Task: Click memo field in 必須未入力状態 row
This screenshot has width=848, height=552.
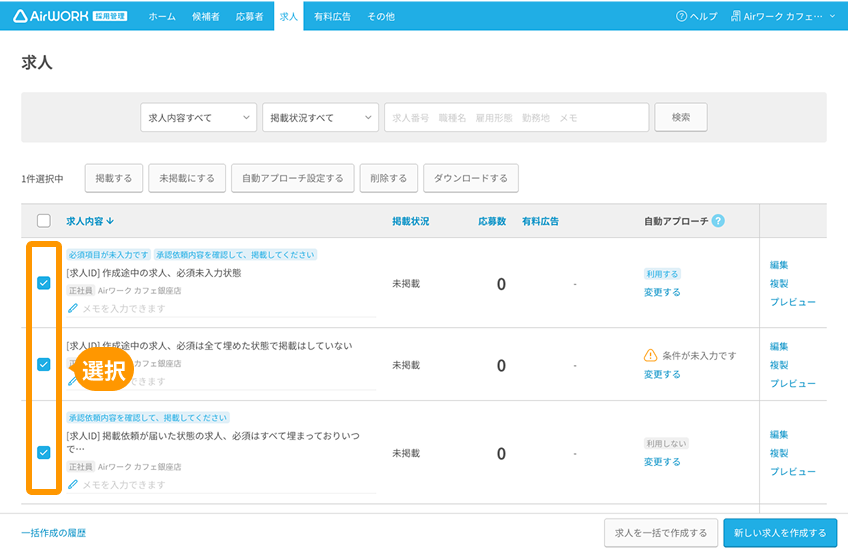Action: point(222,309)
